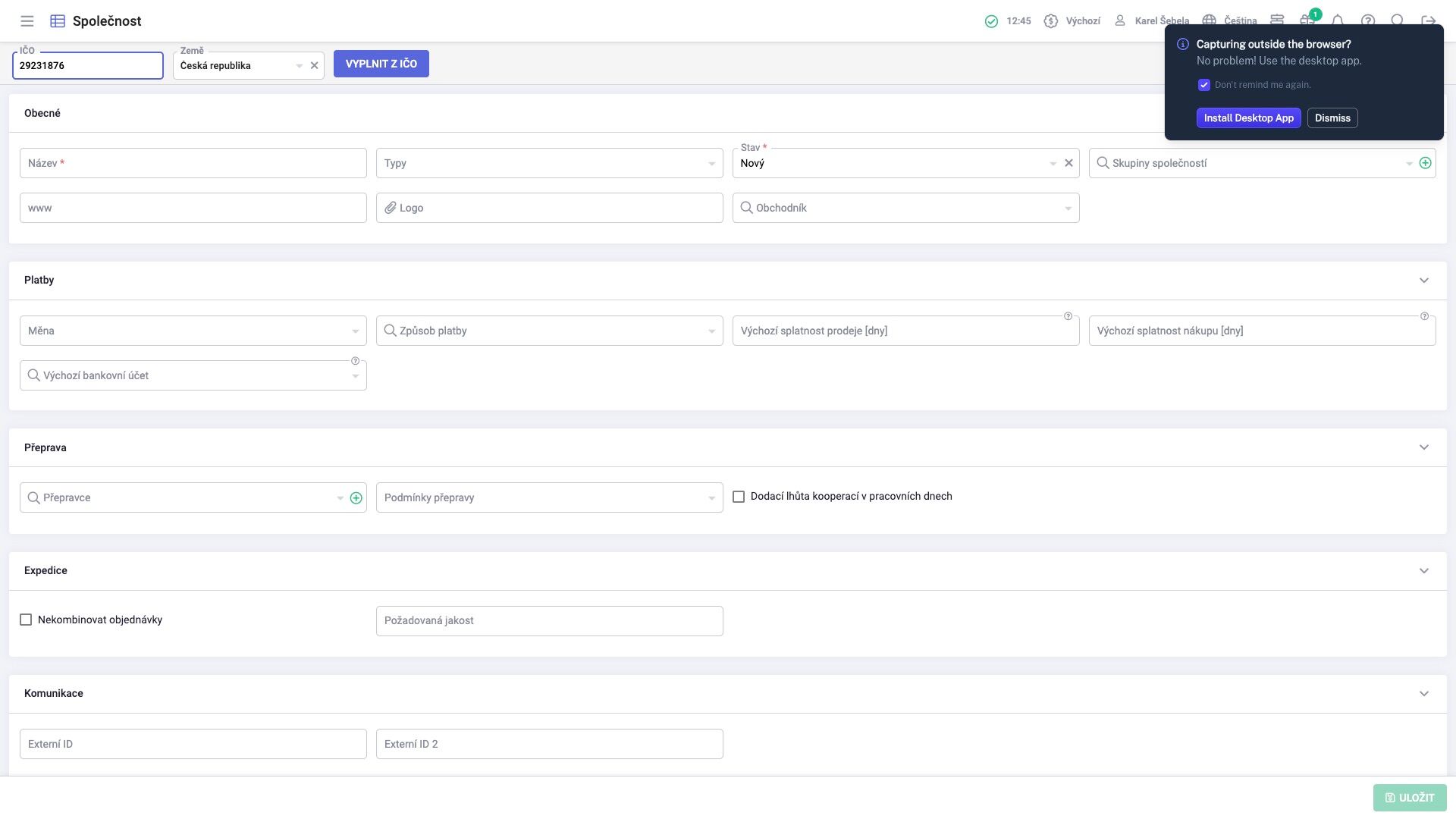The width and height of the screenshot is (1456, 819).
Task: Click the gift icon with notification badge
Action: [x=1307, y=20]
